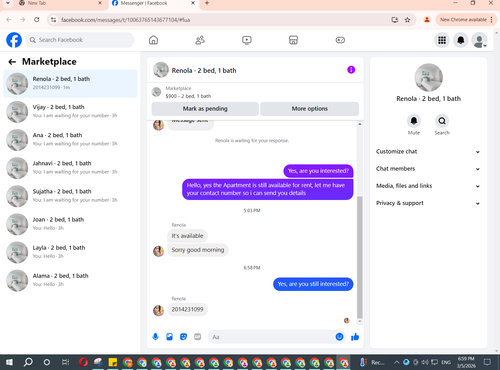Open the Sticky Notes taskbar icon
The width and height of the screenshot is (500, 370).
113,362
